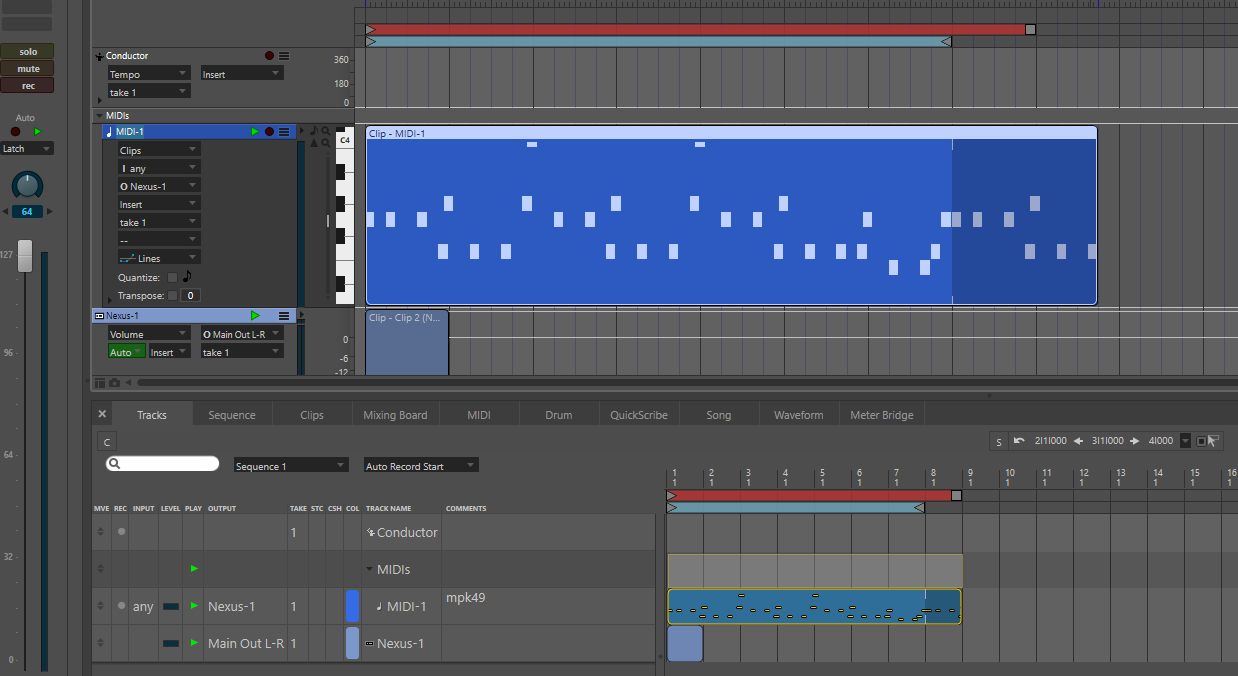
Task: Collapse the MIDIs track folder
Action: (99, 116)
